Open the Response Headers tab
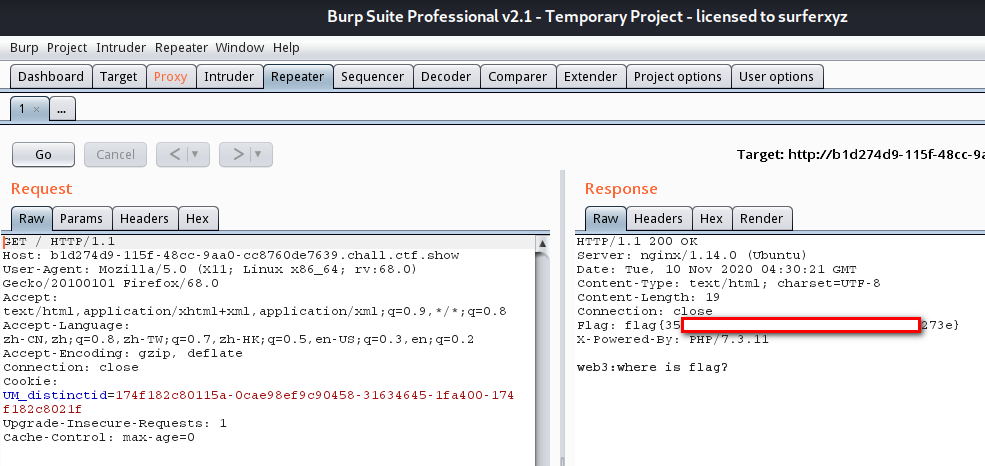 click(x=658, y=219)
